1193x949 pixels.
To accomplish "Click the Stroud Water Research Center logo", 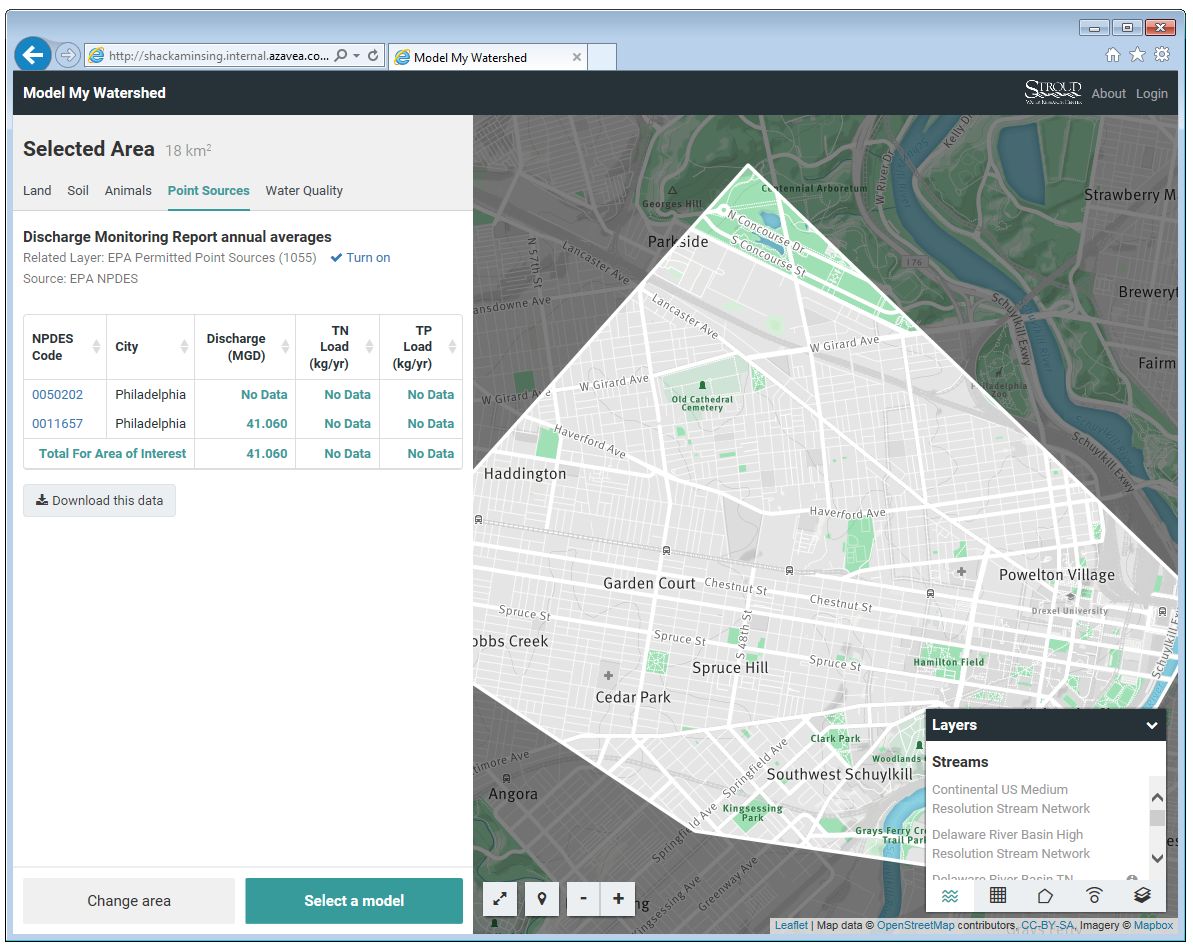I will (x=1053, y=92).
